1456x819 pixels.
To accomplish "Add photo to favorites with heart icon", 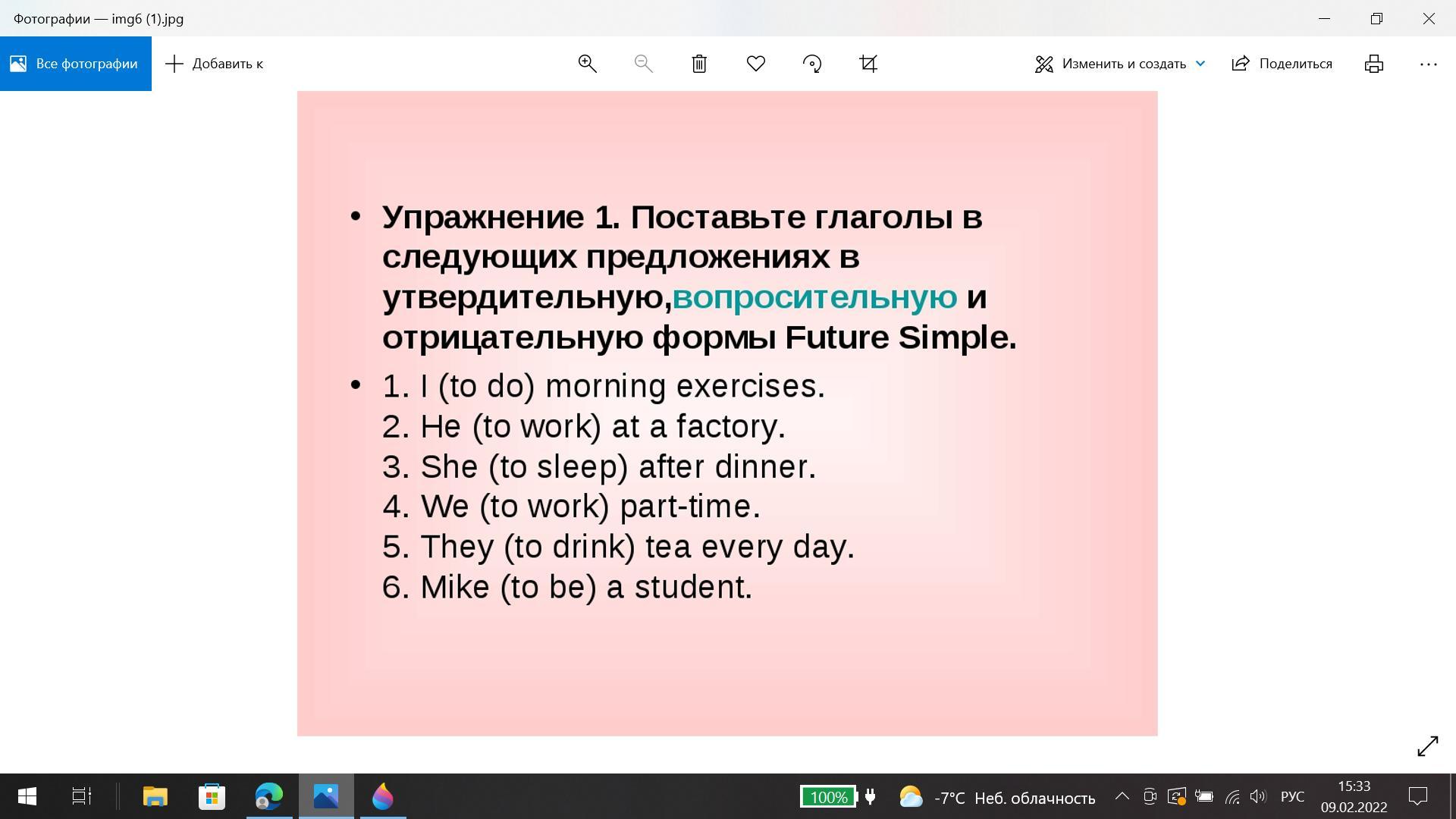I will pos(756,64).
